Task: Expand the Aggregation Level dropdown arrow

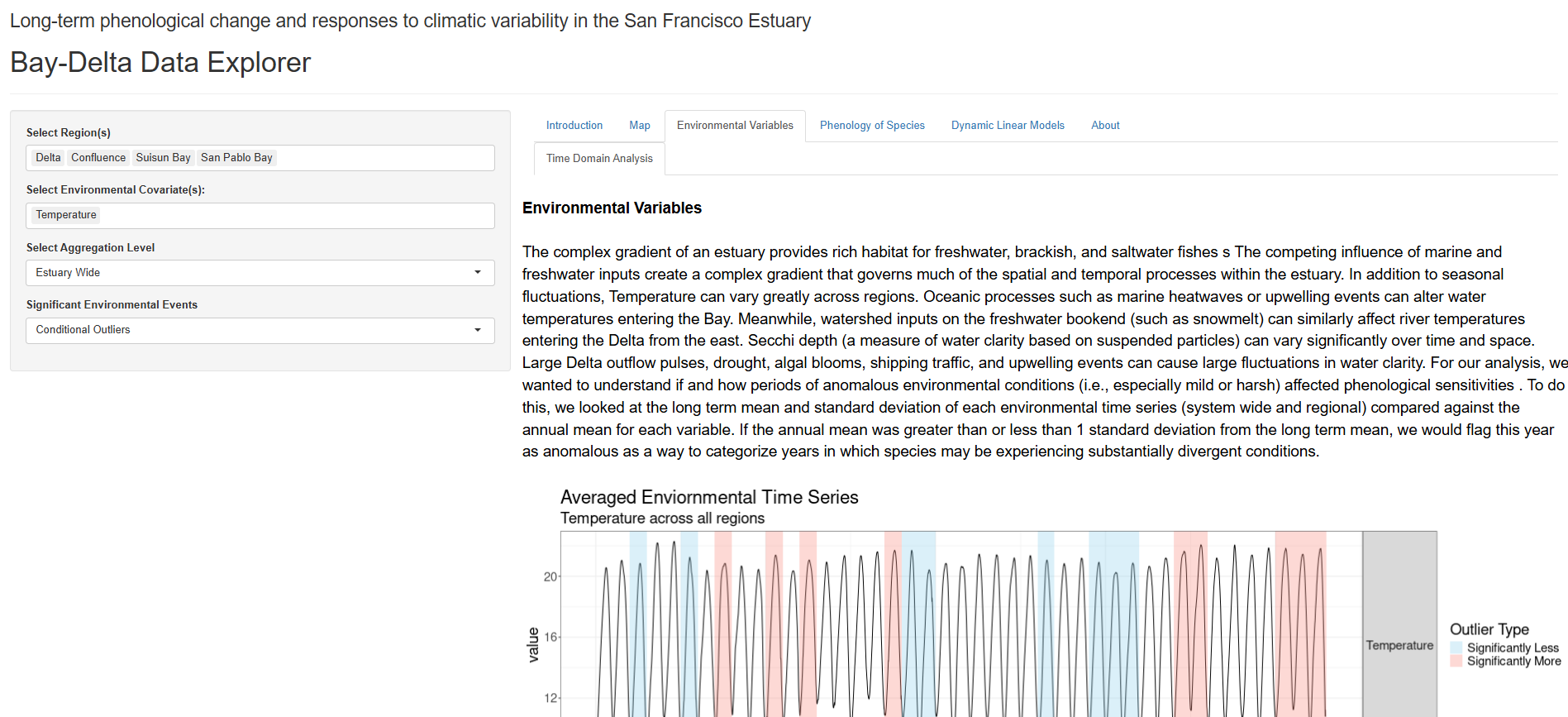Action: pos(477,273)
